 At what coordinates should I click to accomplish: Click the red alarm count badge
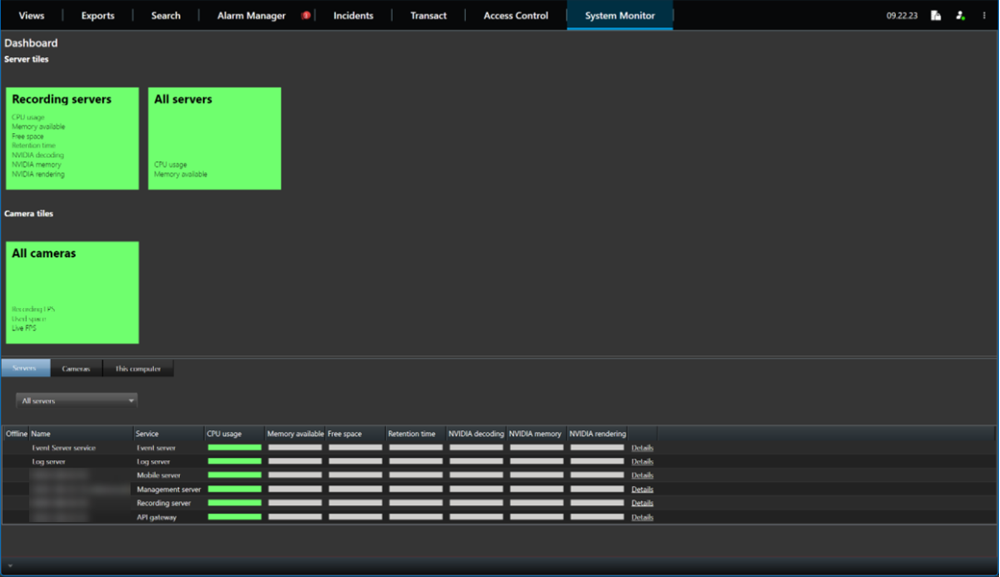(306, 15)
